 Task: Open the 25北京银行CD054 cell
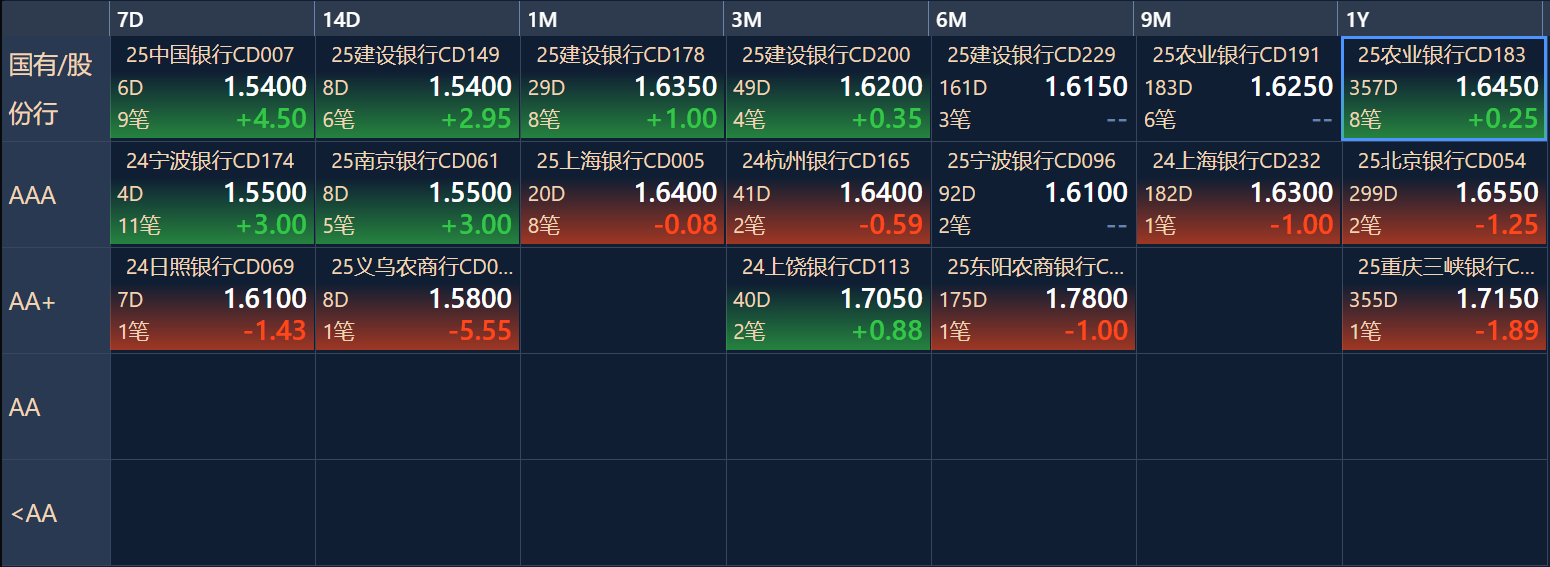click(x=1444, y=194)
